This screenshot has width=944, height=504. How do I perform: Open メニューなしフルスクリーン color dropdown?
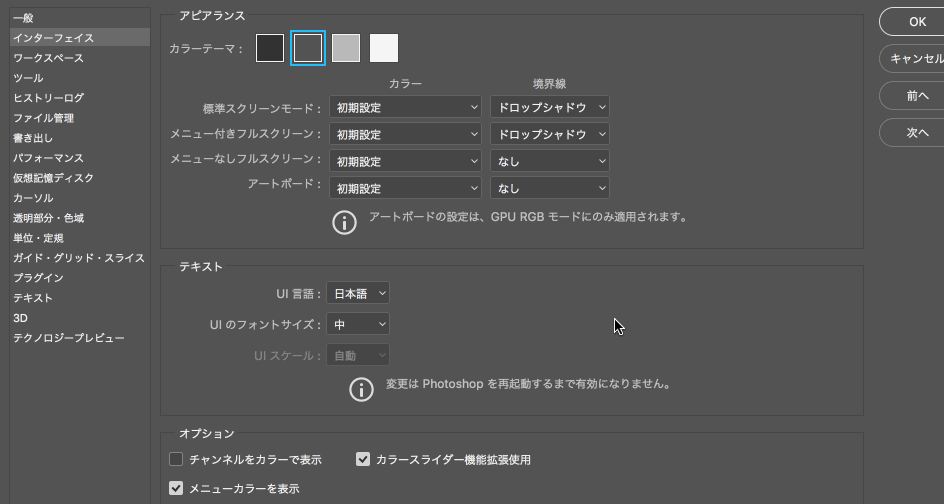coord(405,161)
